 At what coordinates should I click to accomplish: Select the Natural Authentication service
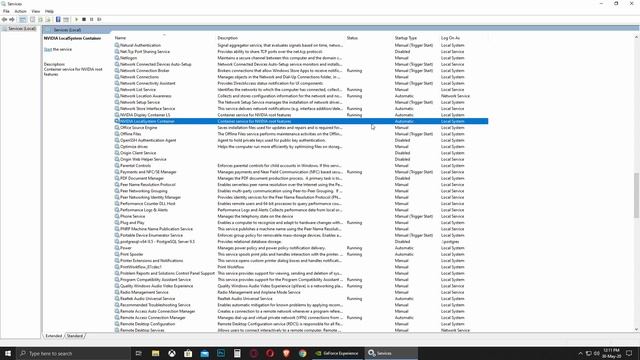[x=301, y=45]
